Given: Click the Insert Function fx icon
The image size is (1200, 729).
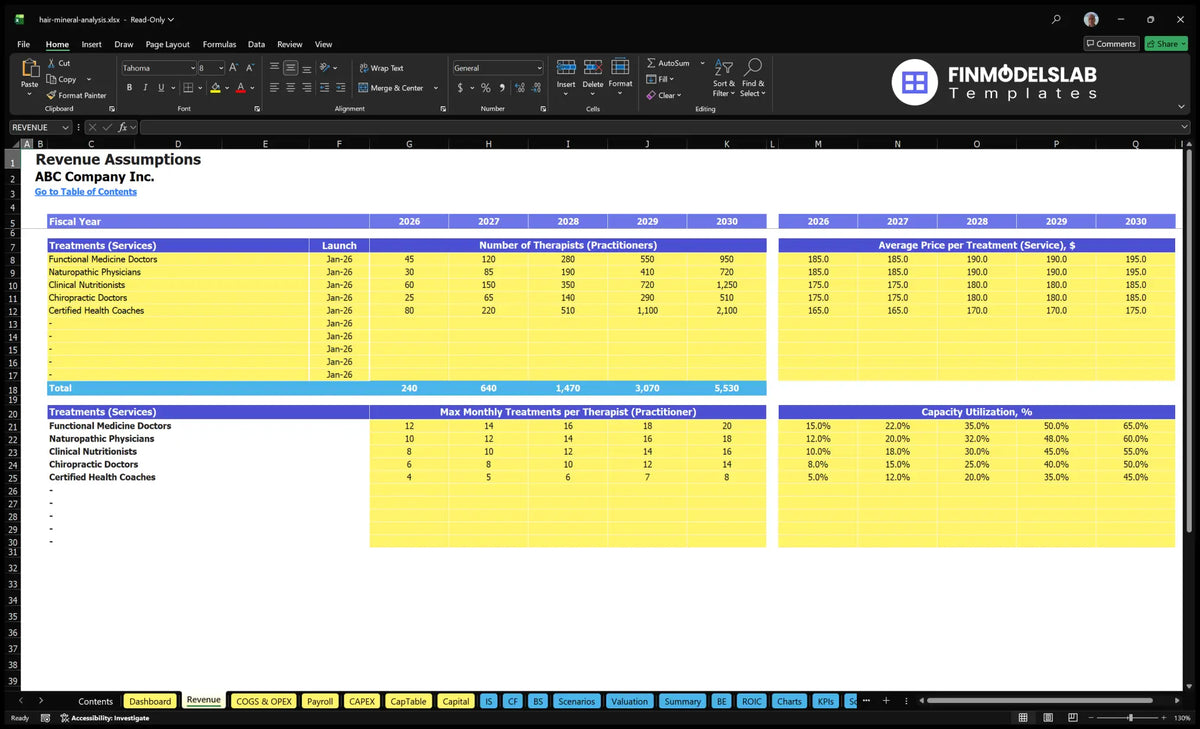Looking at the screenshot, I should pyautogui.click(x=123, y=127).
